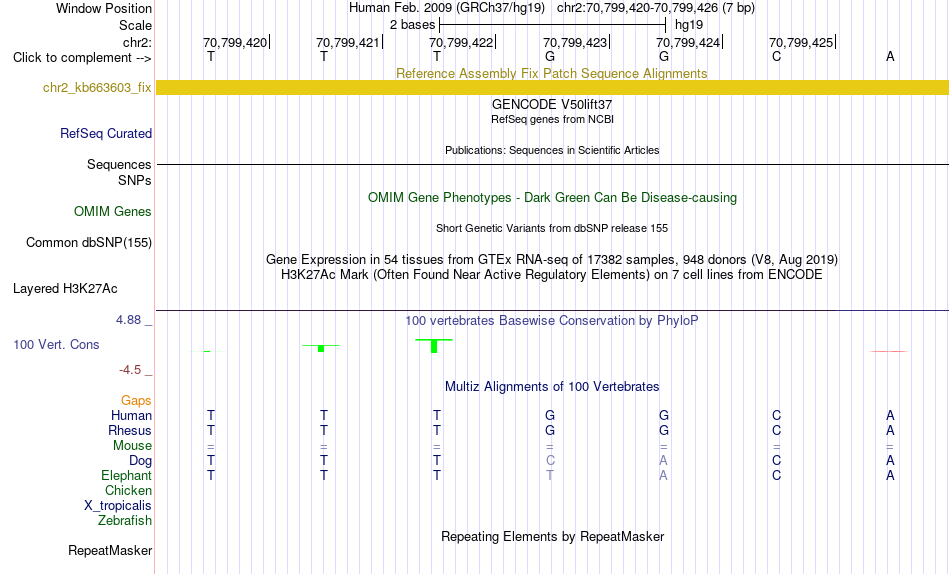This screenshot has width=950, height=574.
Task: Select the Chicken species row label
Action: click(128, 490)
